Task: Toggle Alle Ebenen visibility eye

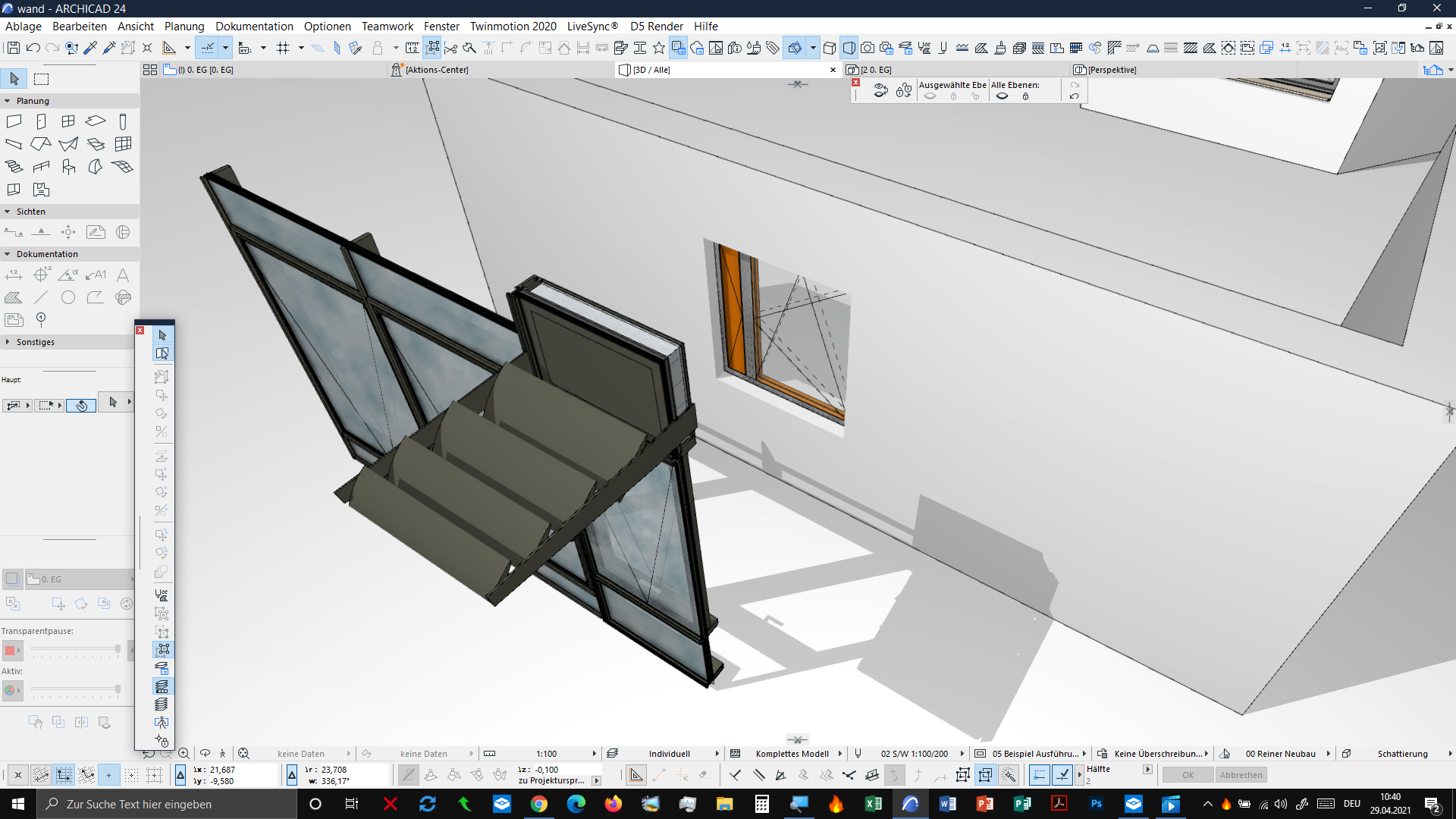Action: click(x=1002, y=96)
